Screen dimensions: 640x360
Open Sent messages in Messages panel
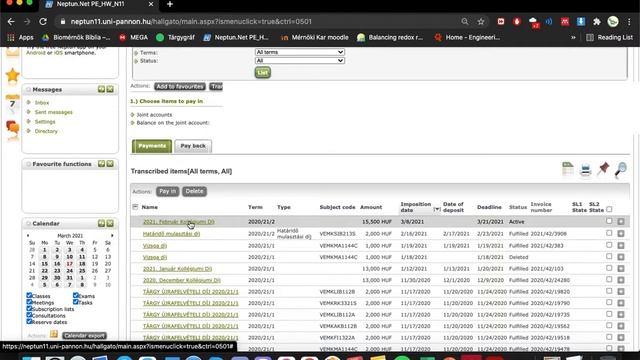pyautogui.click(x=53, y=112)
